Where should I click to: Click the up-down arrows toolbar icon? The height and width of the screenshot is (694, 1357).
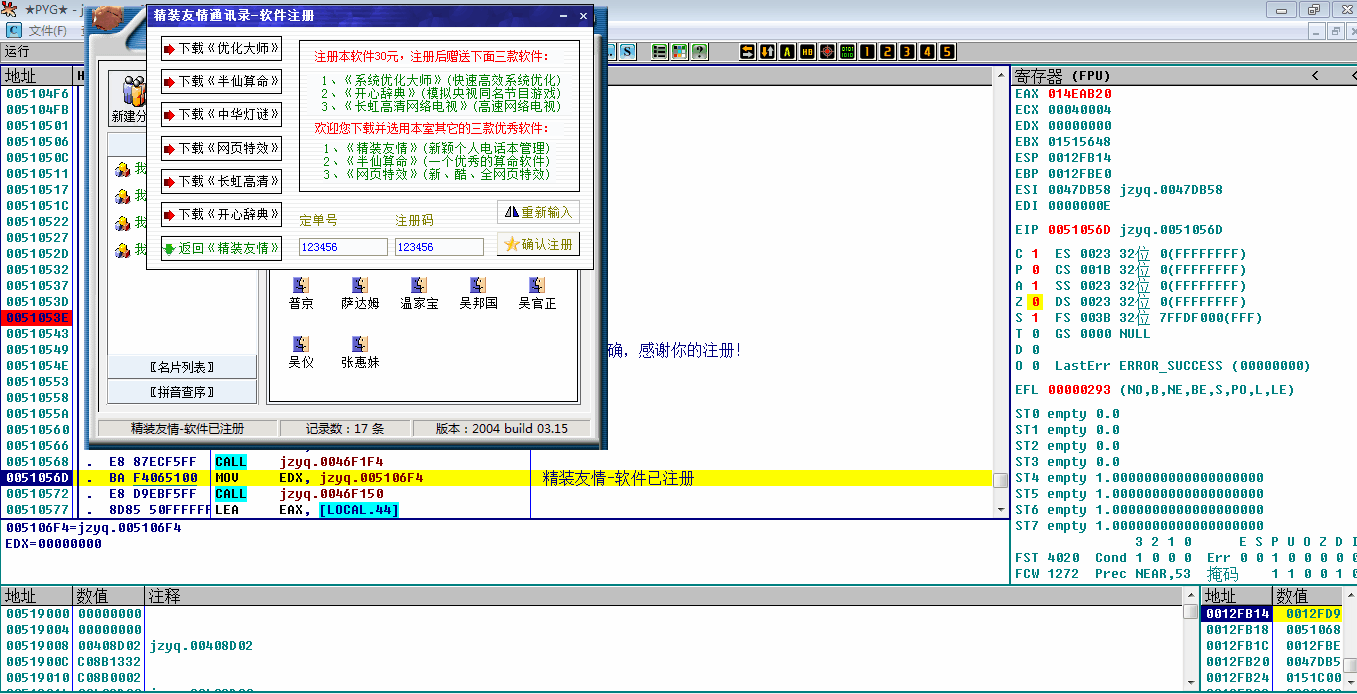(x=767, y=51)
